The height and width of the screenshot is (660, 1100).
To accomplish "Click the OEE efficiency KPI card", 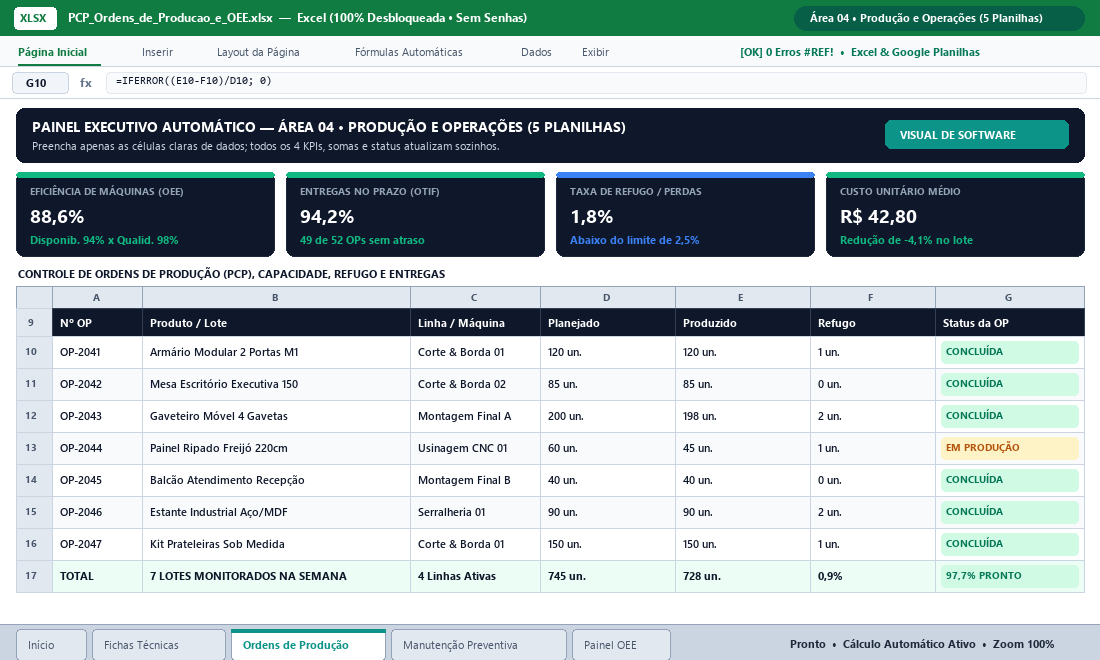I will (x=145, y=215).
